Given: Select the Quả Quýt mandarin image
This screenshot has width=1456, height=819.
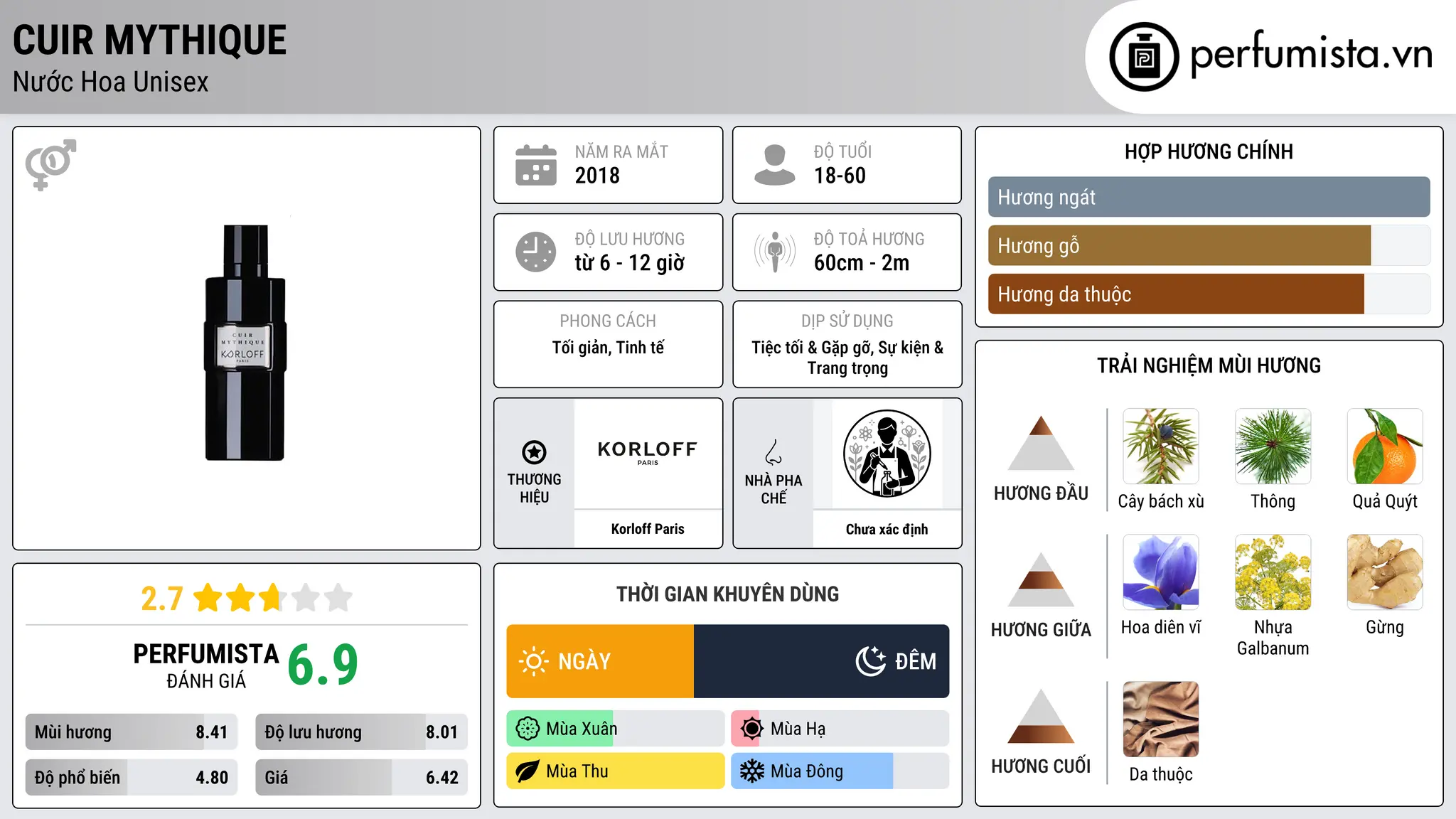Looking at the screenshot, I should (1385, 446).
